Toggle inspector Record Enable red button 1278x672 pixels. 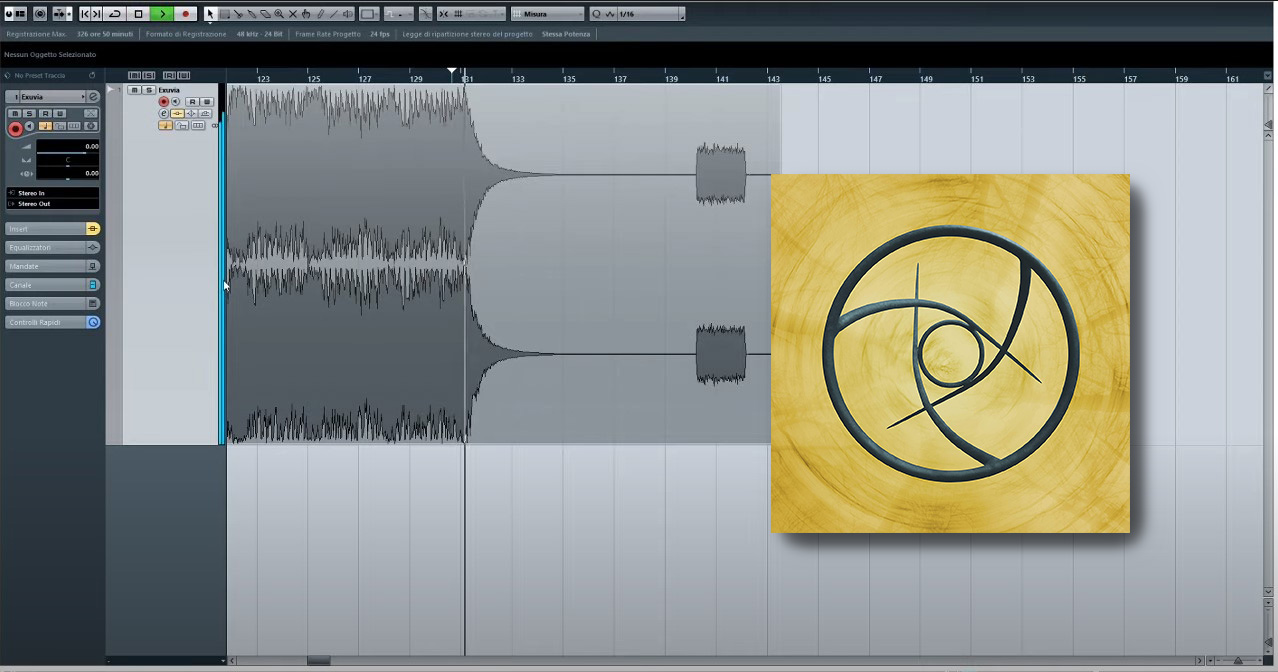[15, 128]
